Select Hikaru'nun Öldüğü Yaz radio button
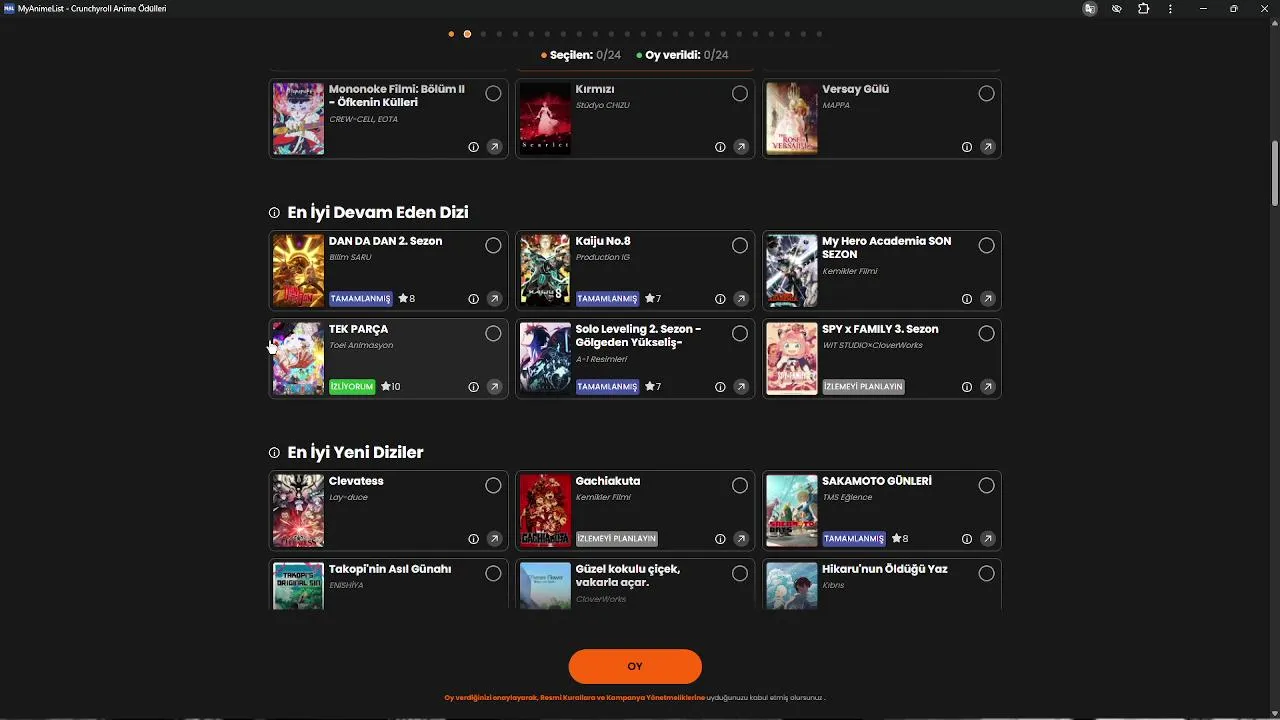Viewport: 1280px width, 720px height. 987,573
